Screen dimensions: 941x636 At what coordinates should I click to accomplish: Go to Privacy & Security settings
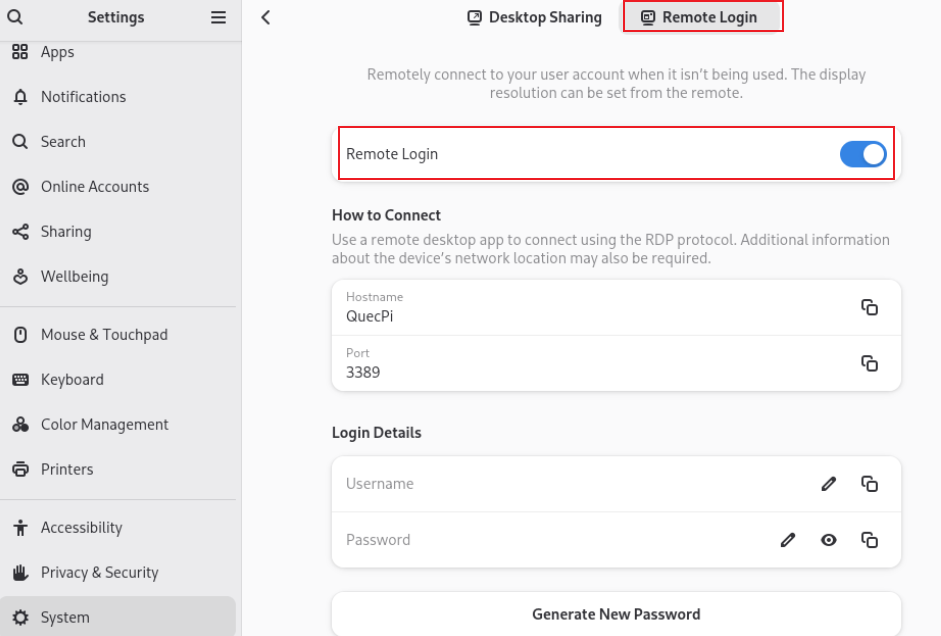pyautogui.click(x=99, y=573)
